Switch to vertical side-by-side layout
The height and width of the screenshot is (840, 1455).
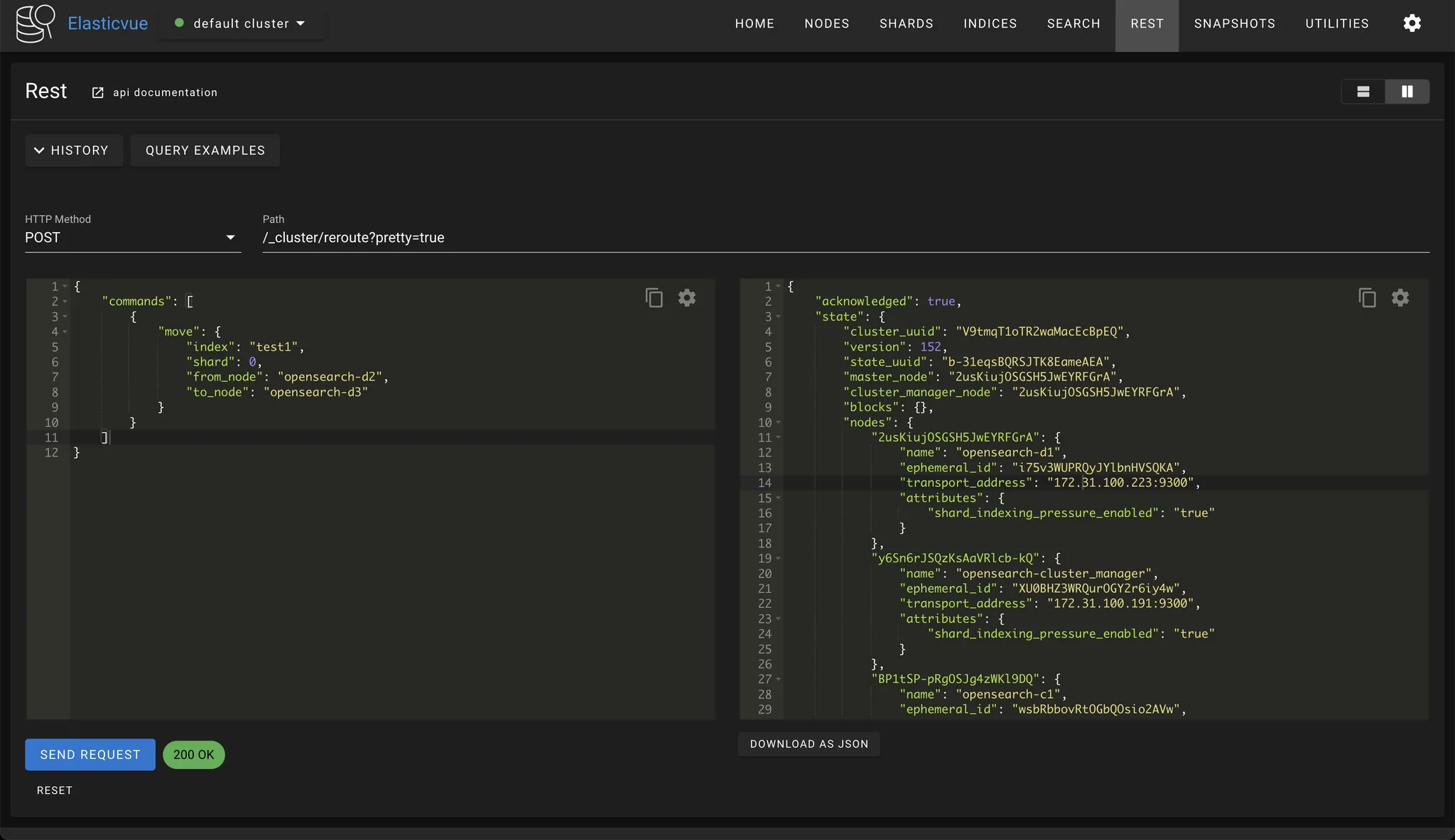pos(1407,92)
